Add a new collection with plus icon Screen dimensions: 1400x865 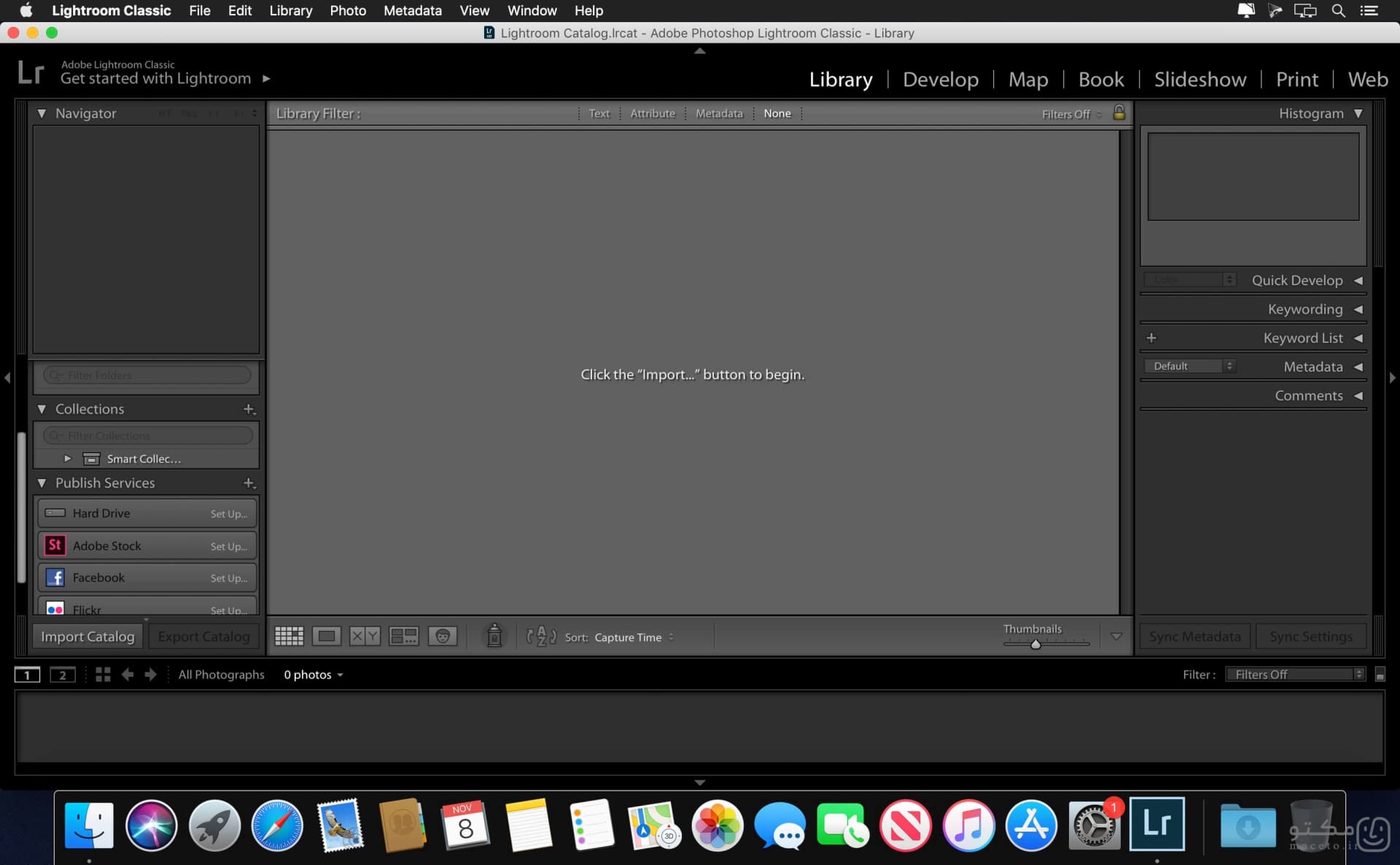(x=249, y=409)
